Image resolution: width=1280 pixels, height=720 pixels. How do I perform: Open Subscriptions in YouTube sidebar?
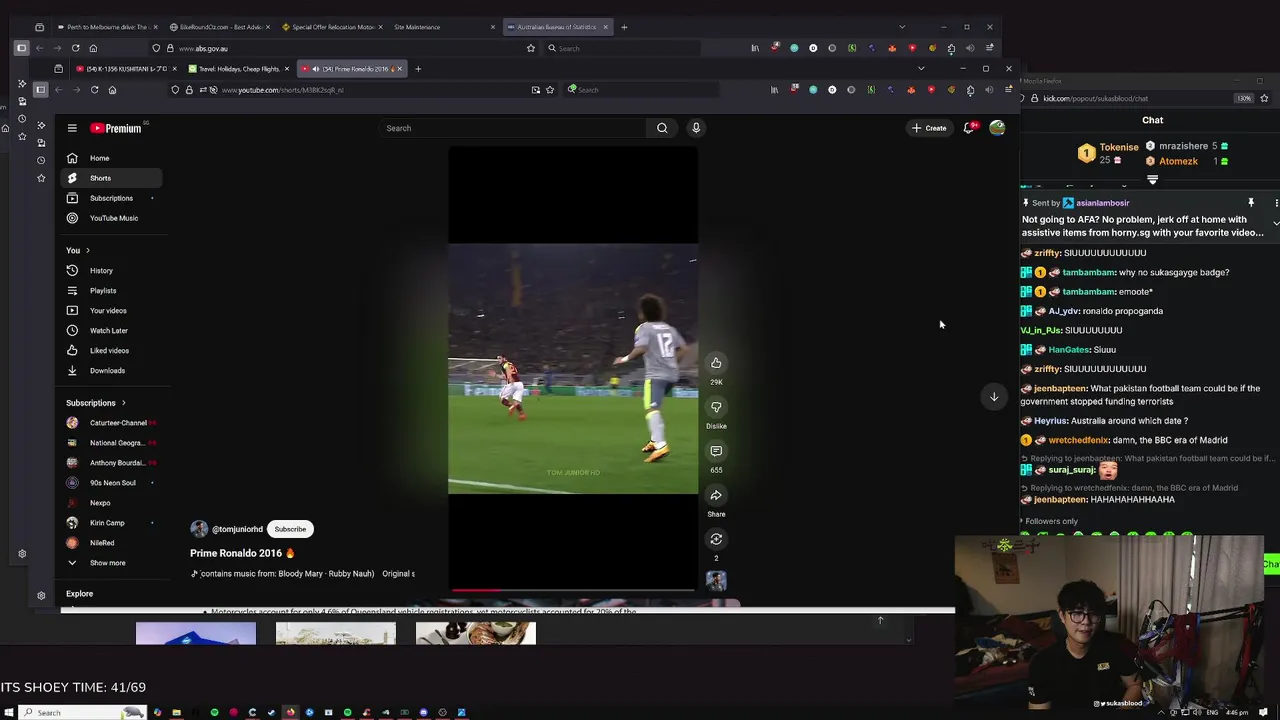point(110,198)
